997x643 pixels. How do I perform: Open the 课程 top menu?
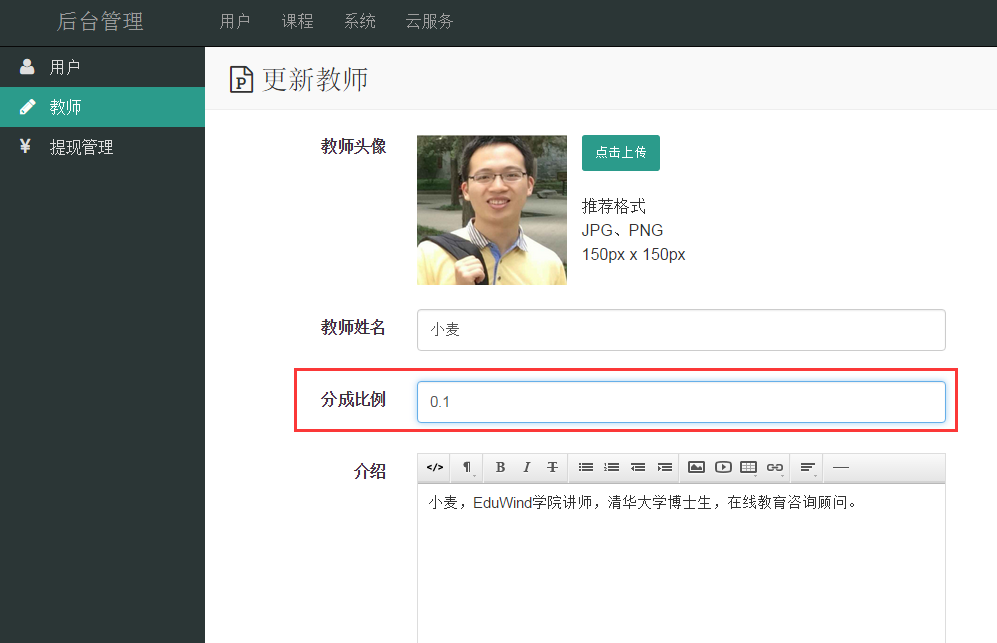[x=297, y=21]
